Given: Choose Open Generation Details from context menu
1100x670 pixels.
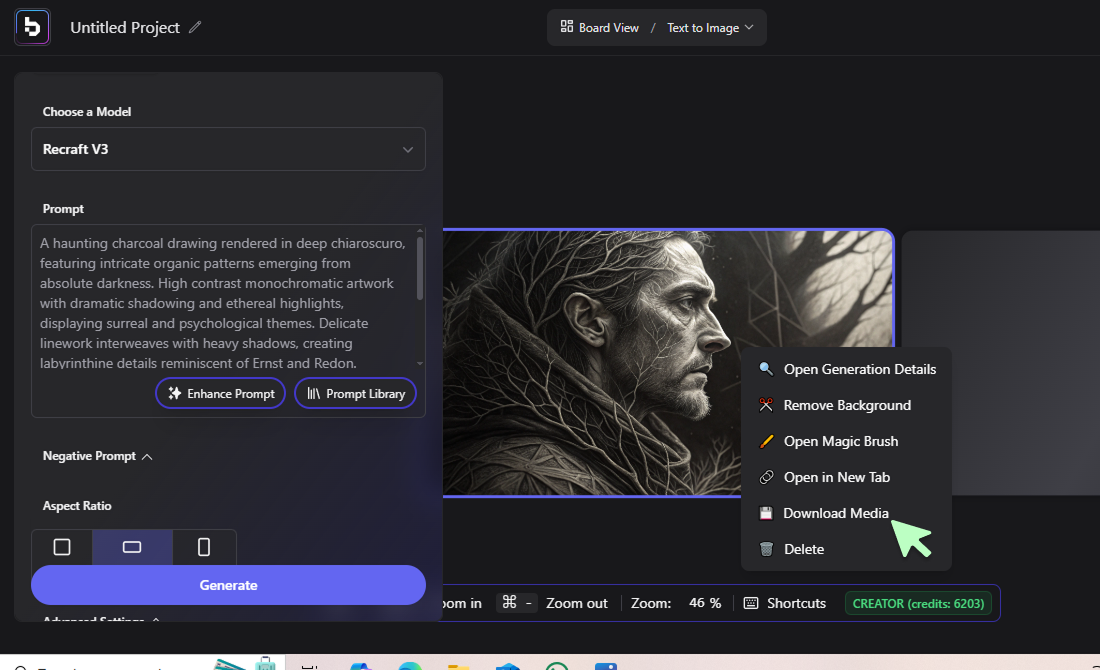Looking at the screenshot, I should point(846,369).
